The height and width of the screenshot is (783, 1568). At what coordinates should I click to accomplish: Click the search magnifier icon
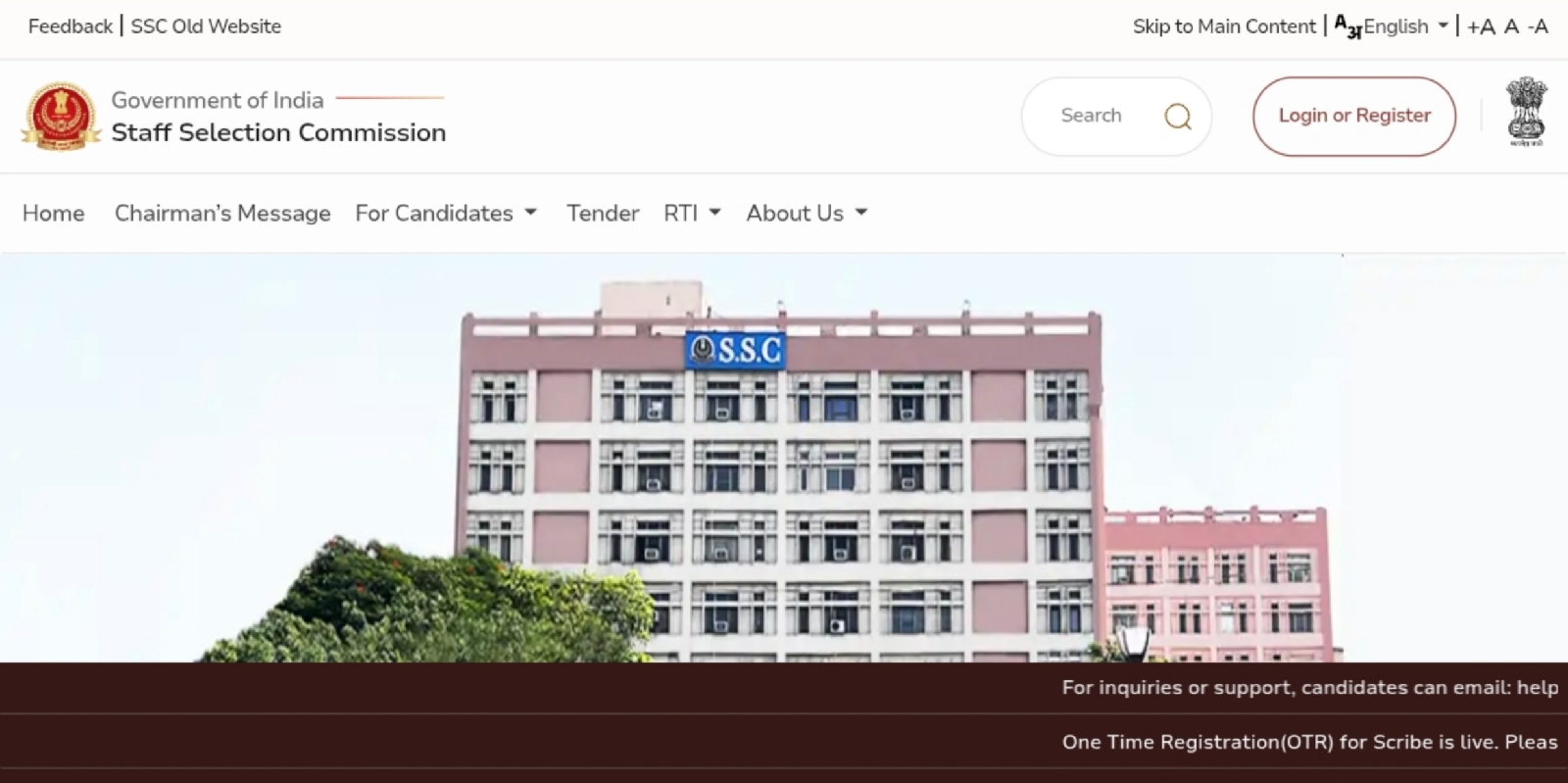tap(1177, 117)
